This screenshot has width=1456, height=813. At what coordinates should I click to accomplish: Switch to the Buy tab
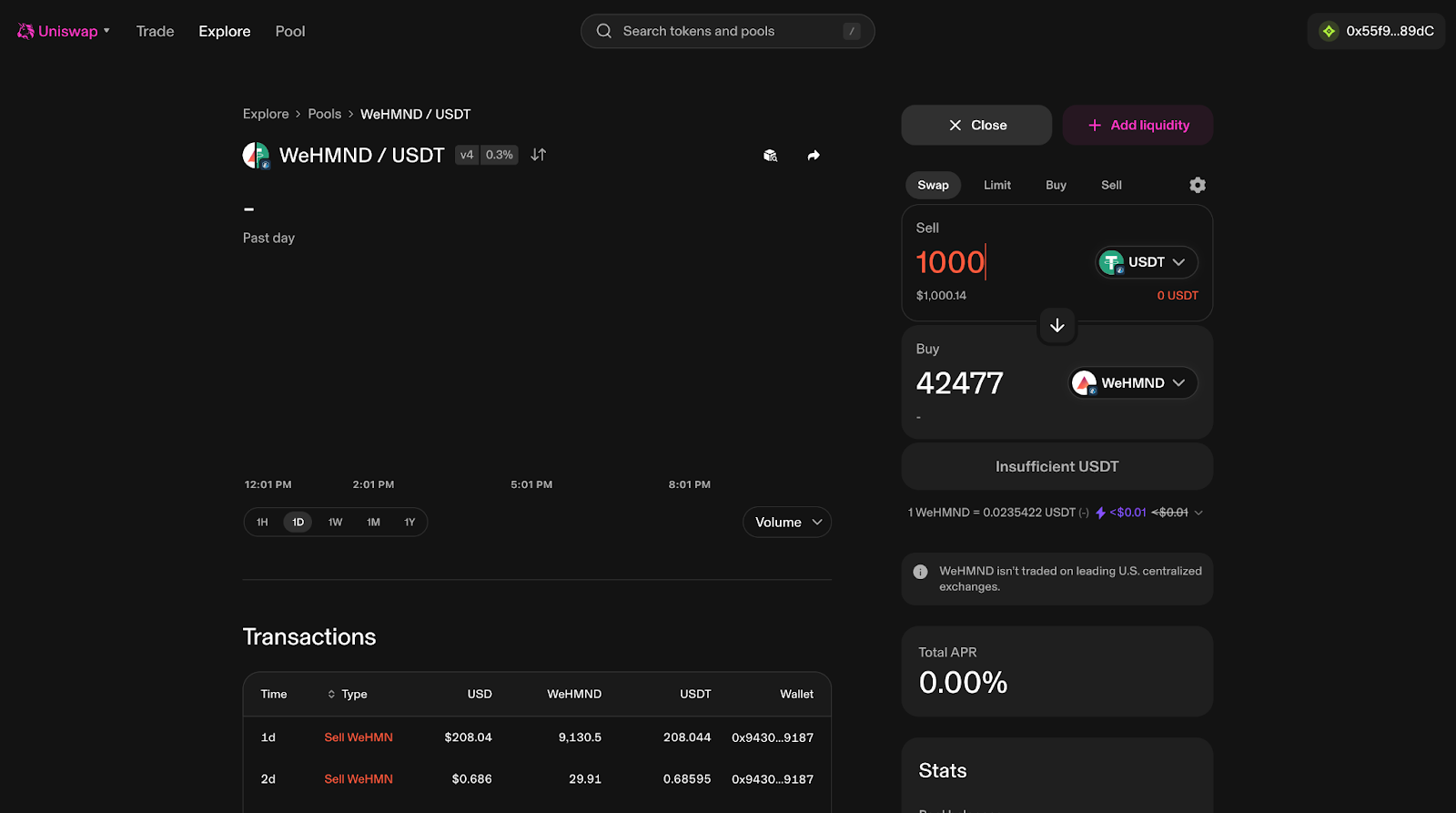click(x=1056, y=185)
